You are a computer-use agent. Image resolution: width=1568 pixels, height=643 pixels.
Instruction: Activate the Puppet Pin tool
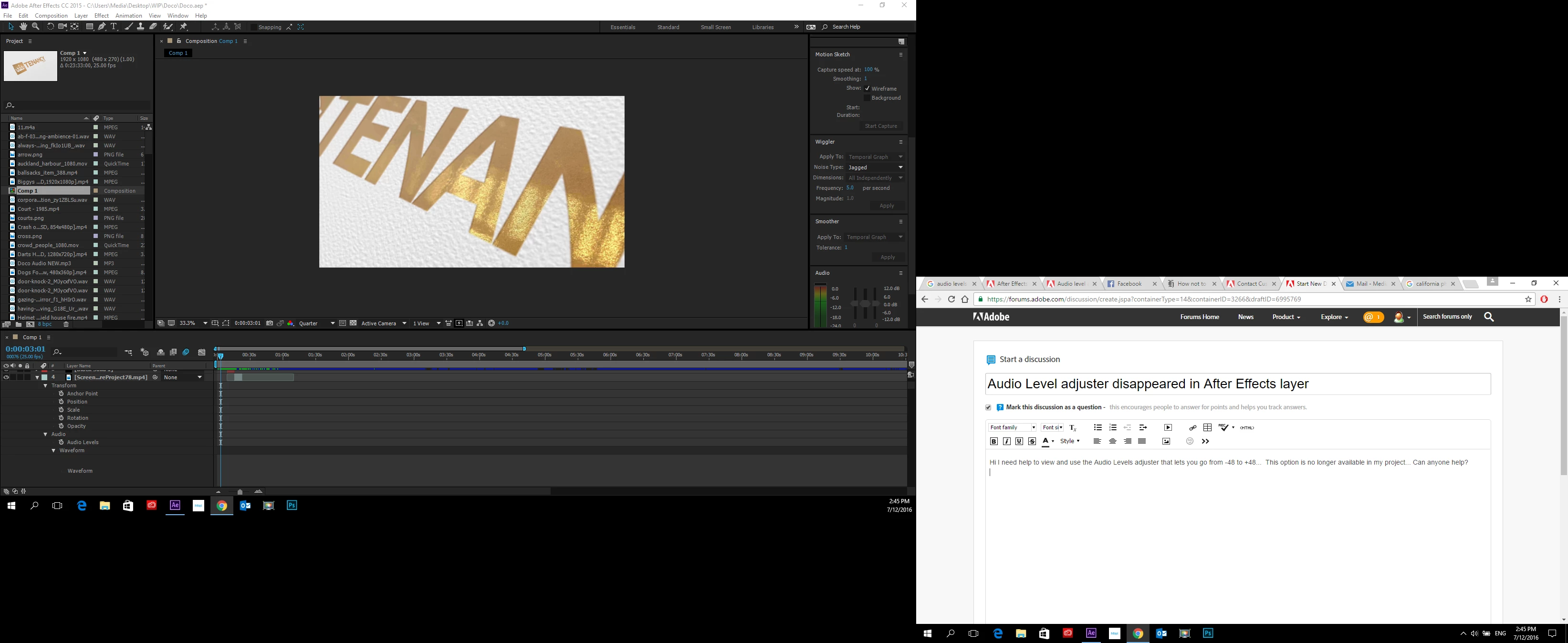coord(183,27)
